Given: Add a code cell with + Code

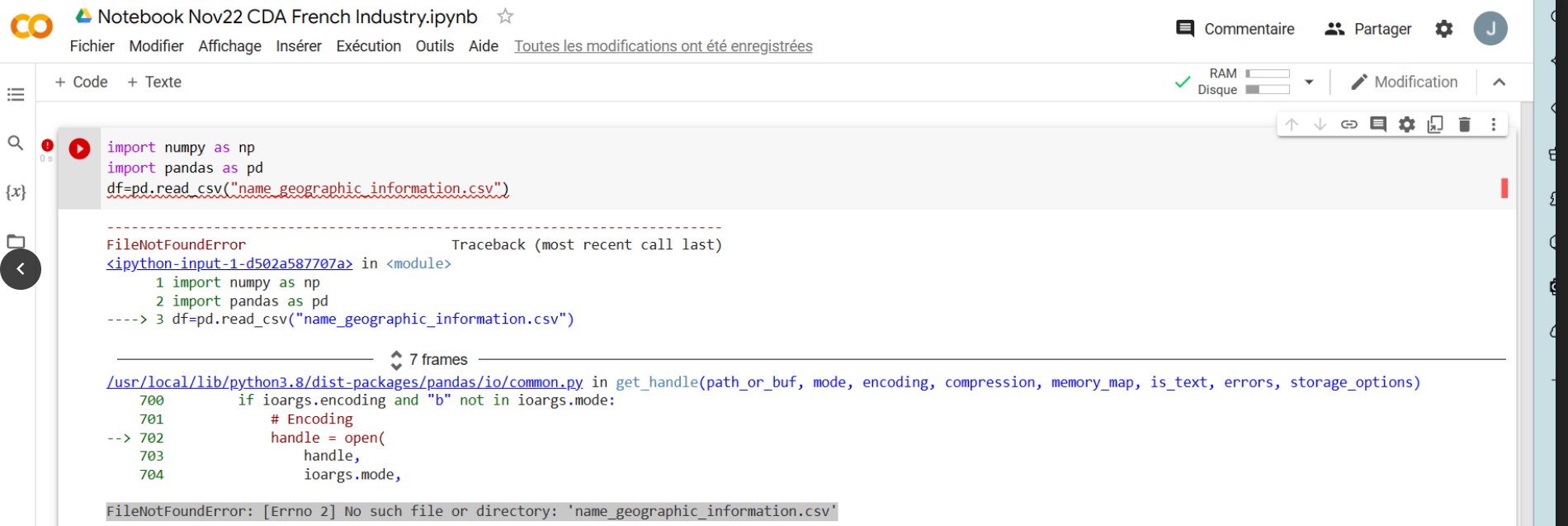Looking at the screenshot, I should (x=81, y=82).
